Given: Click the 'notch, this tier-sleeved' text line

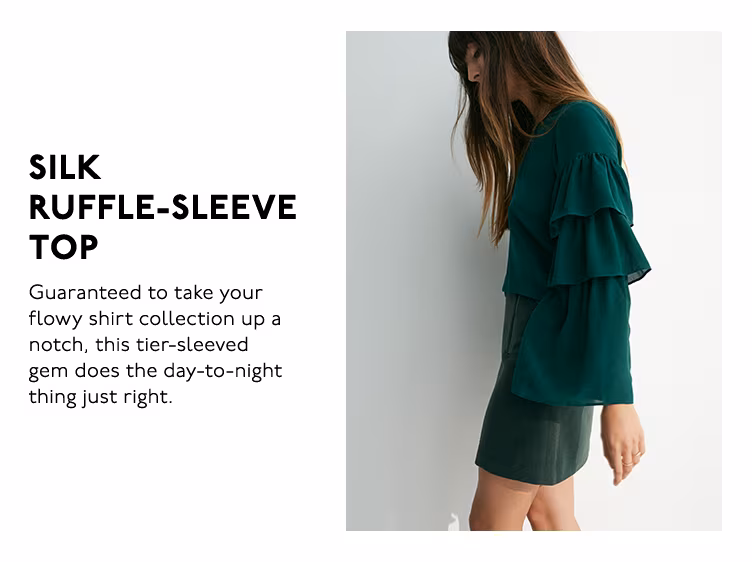Looking at the screenshot, I should coord(139,344).
